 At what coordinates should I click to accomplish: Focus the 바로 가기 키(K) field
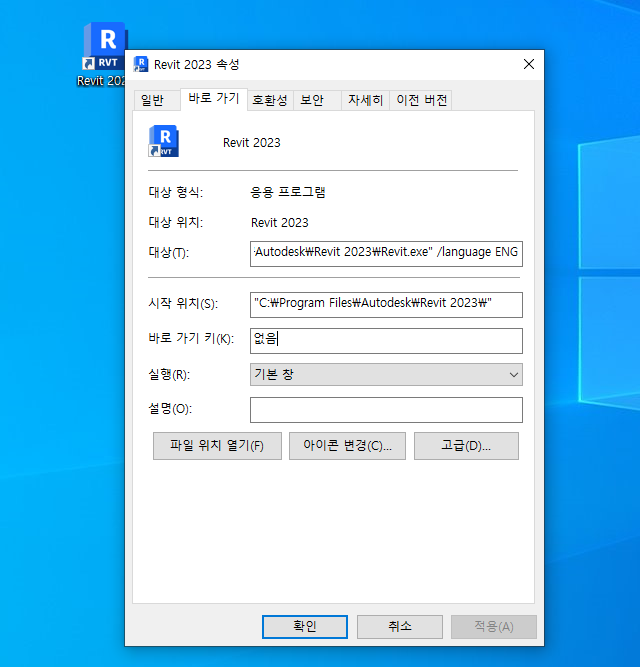pos(386,341)
